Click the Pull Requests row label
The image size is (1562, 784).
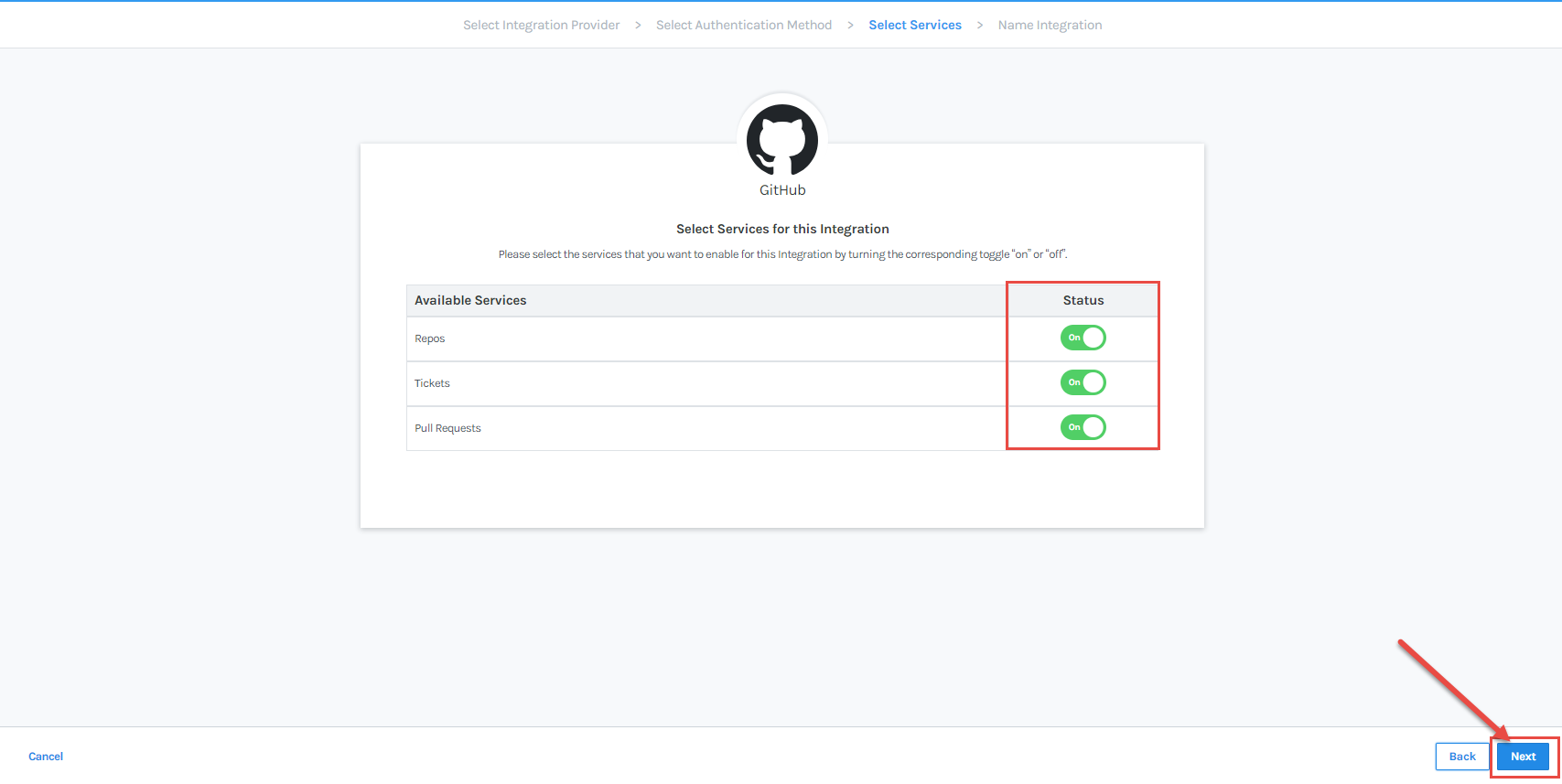point(447,428)
